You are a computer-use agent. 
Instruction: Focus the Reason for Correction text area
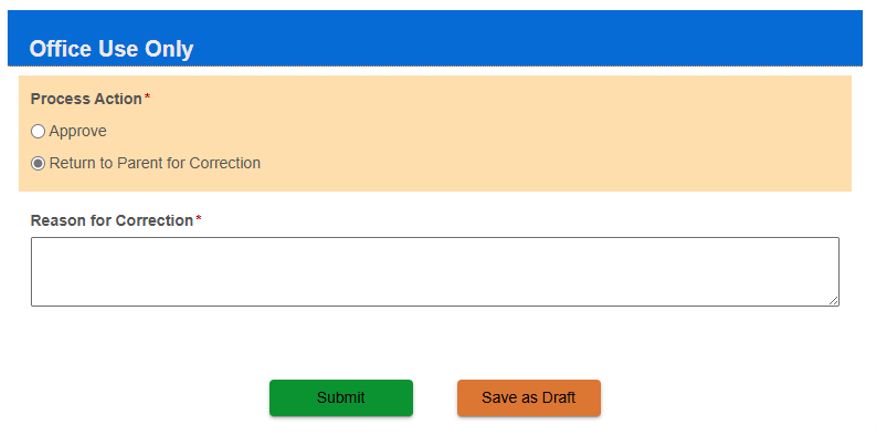435,272
